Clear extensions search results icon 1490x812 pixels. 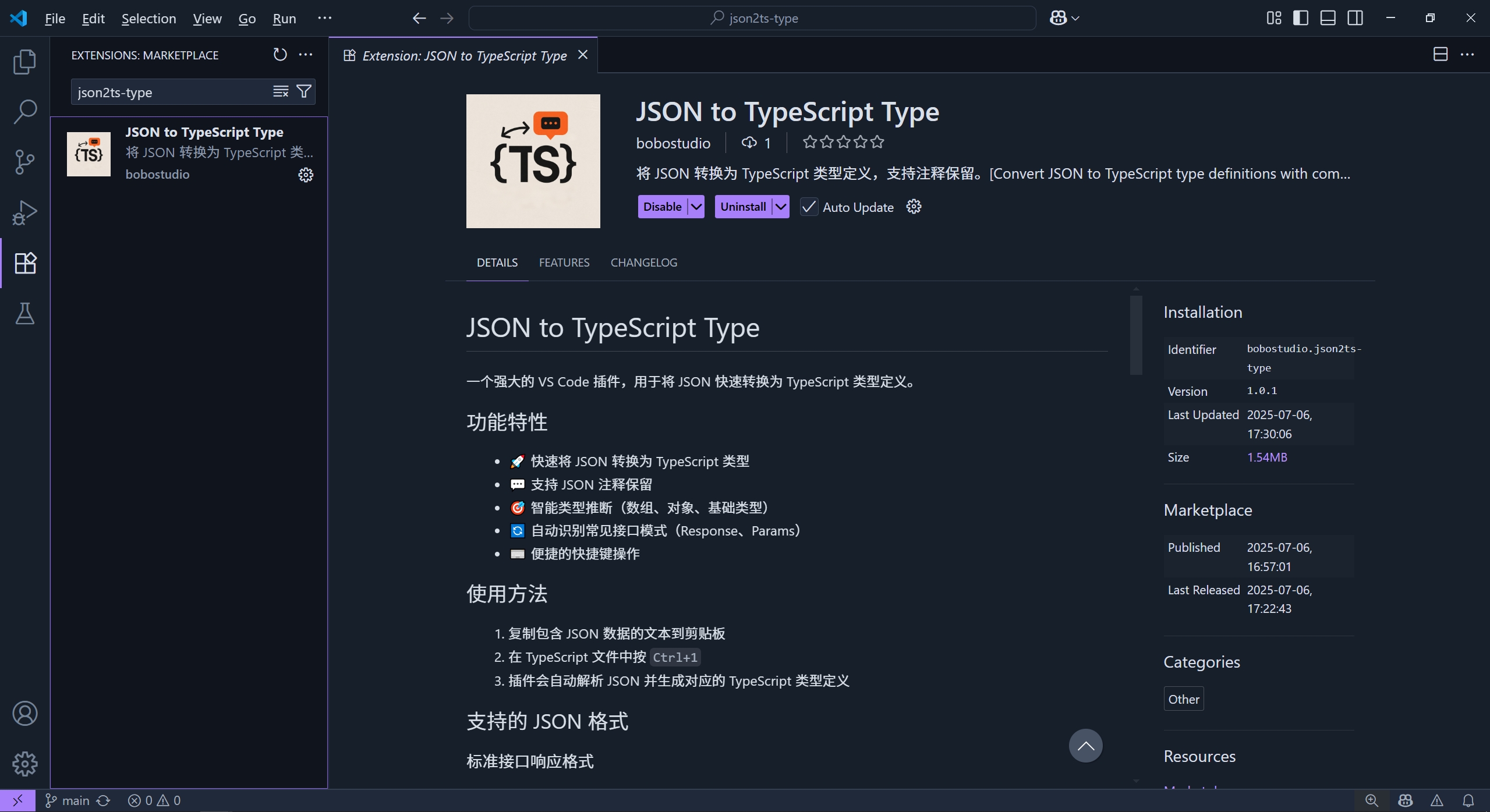pos(281,91)
